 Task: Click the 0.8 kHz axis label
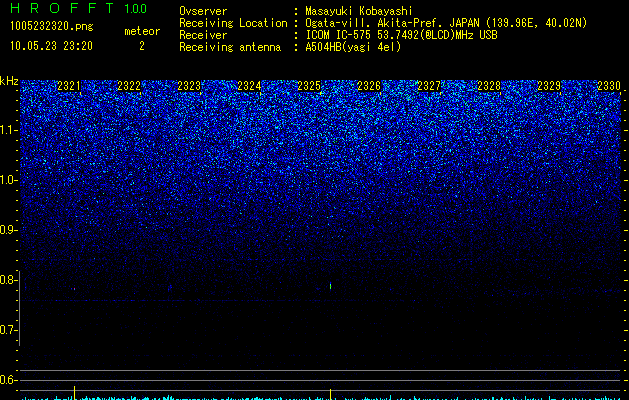(x=9, y=280)
